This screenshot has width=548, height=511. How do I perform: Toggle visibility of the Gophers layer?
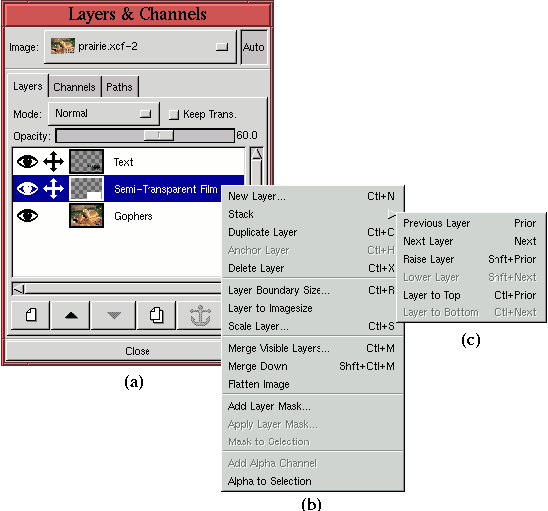(x=27, y=216)
